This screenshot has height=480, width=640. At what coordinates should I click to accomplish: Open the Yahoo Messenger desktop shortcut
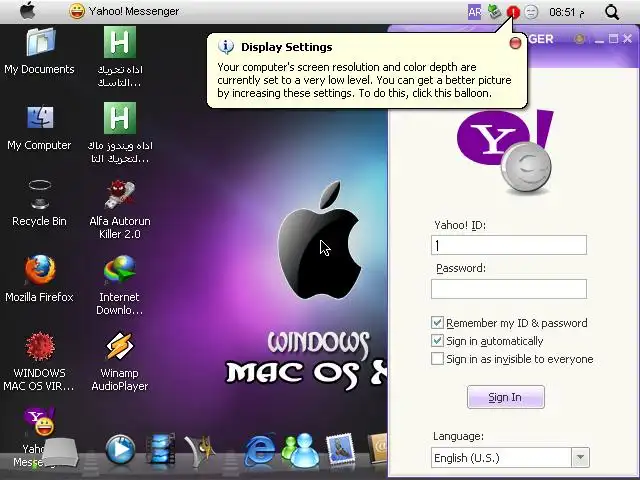39,437
